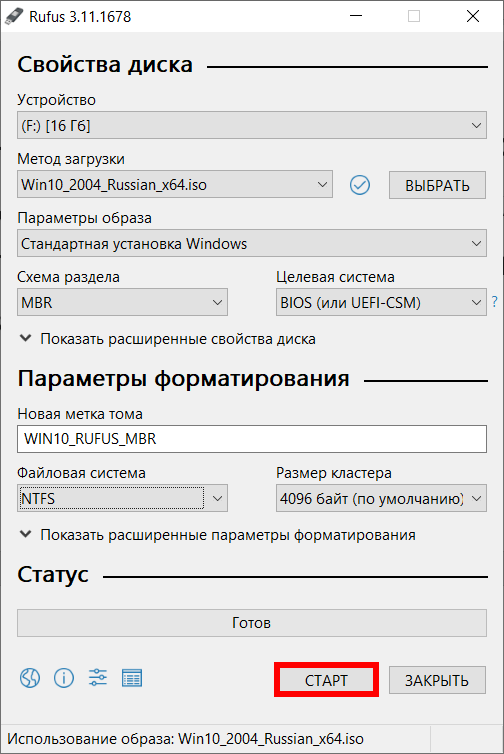Expand Показать расширенные параметры форматирования
The image size is (504, 754).
217,535
